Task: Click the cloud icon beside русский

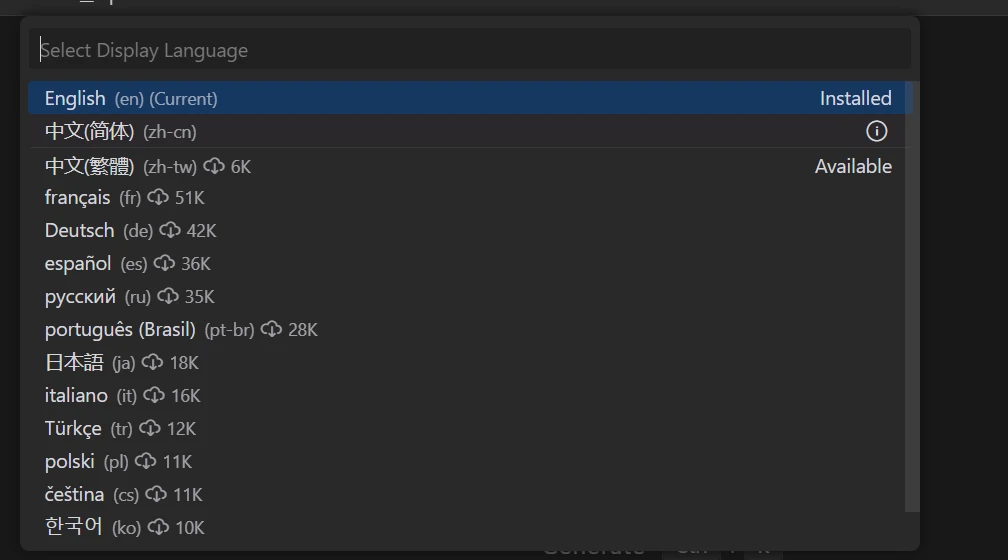Action: click(168, 296)
